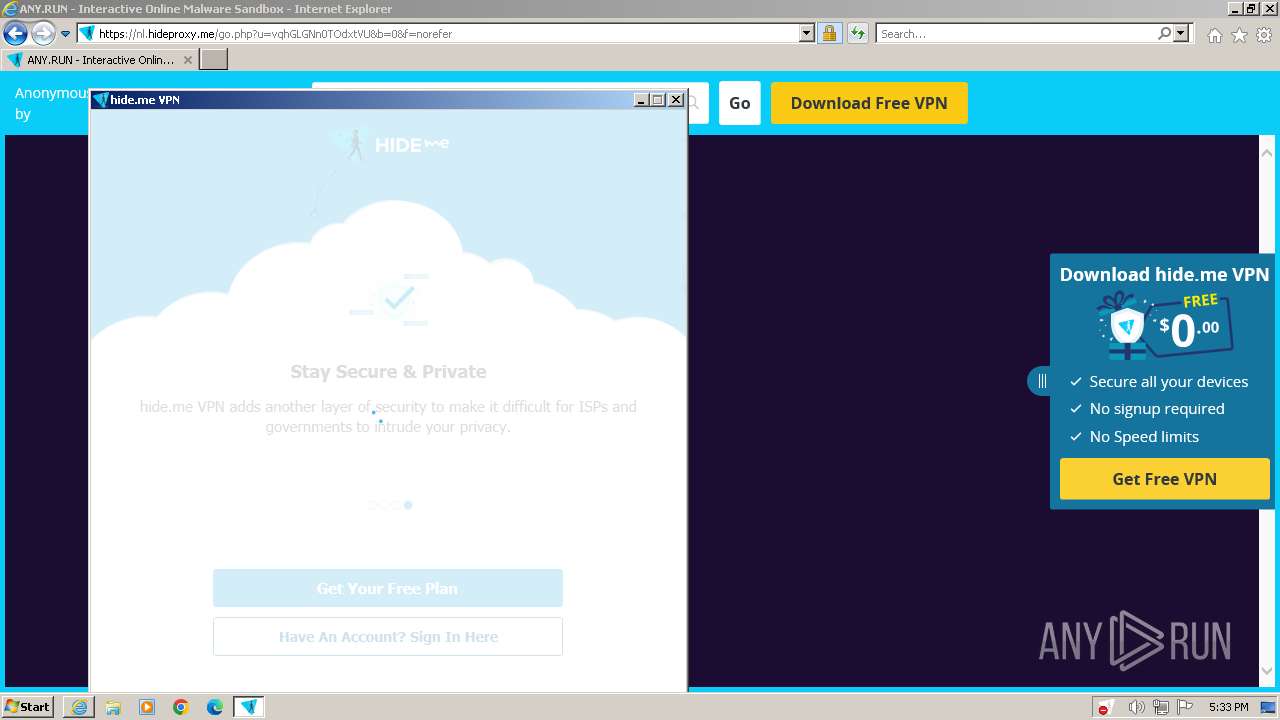Click the hide.me shield gift icon
This screenshot has width=1280, height=720.
[x=1128, y=326]
